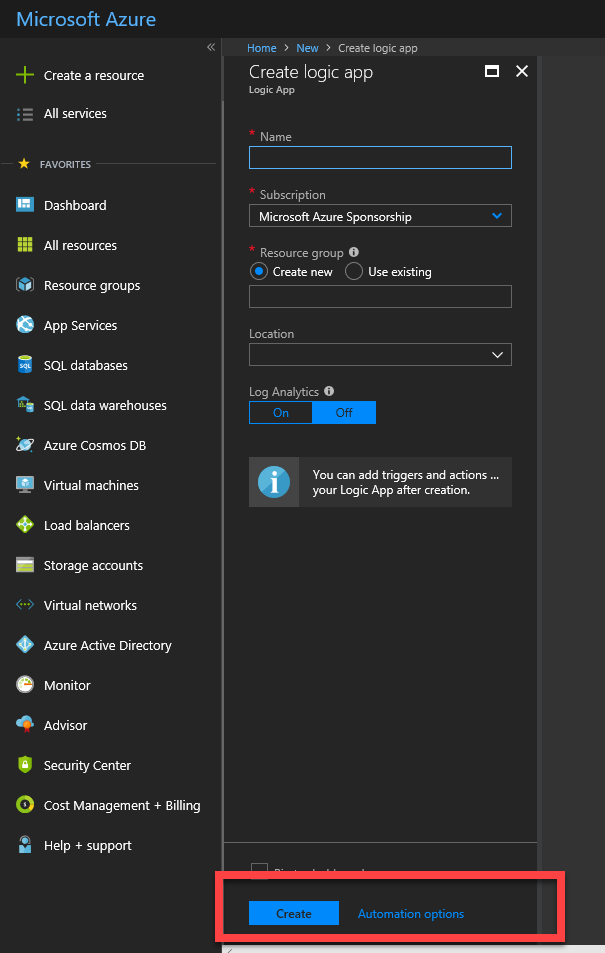The width and height of the screenshot is (605, 953).
Task: Click the Microsoft Azure logo text
Action: point(86,19)
